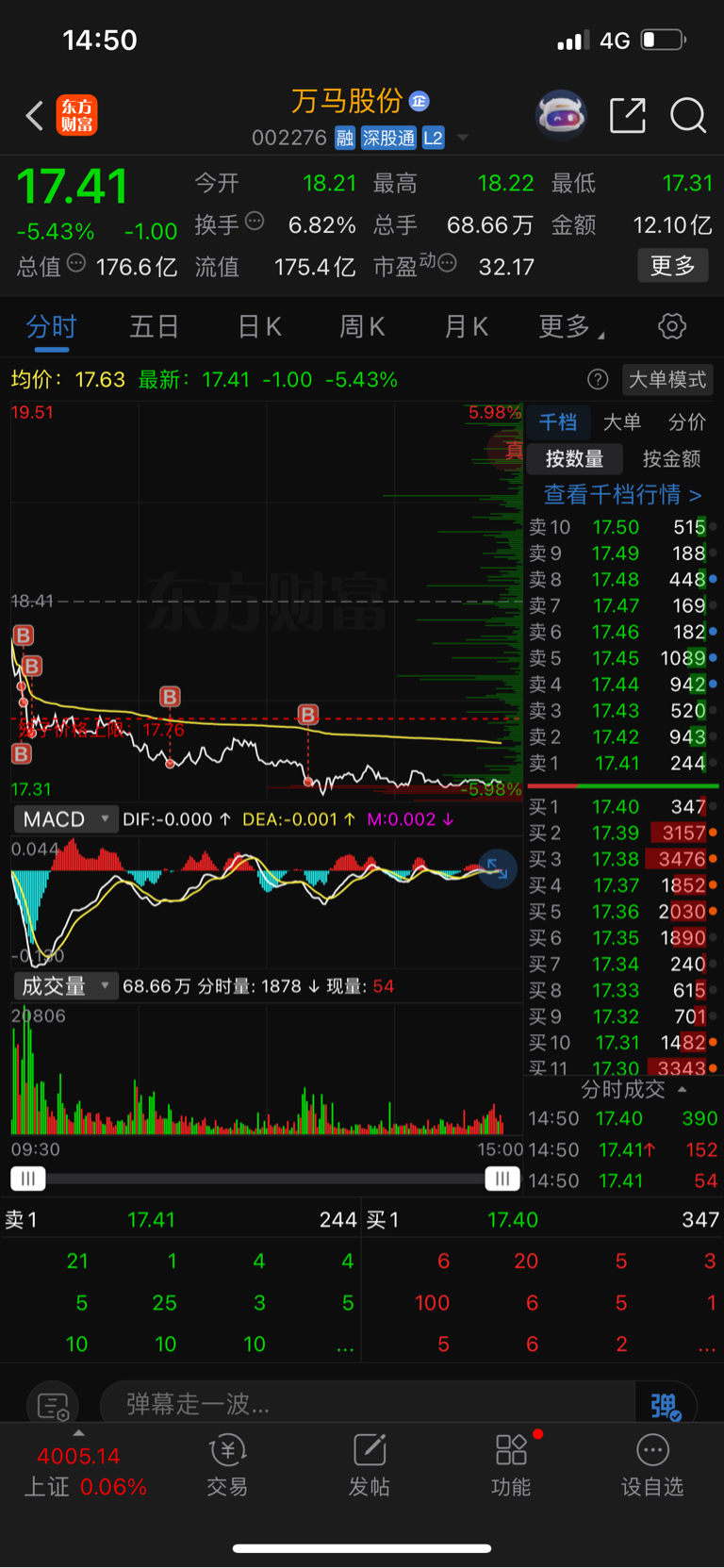
Task: Toggle the 弹 danmaku switch
Action: [x=665, y=1406]
